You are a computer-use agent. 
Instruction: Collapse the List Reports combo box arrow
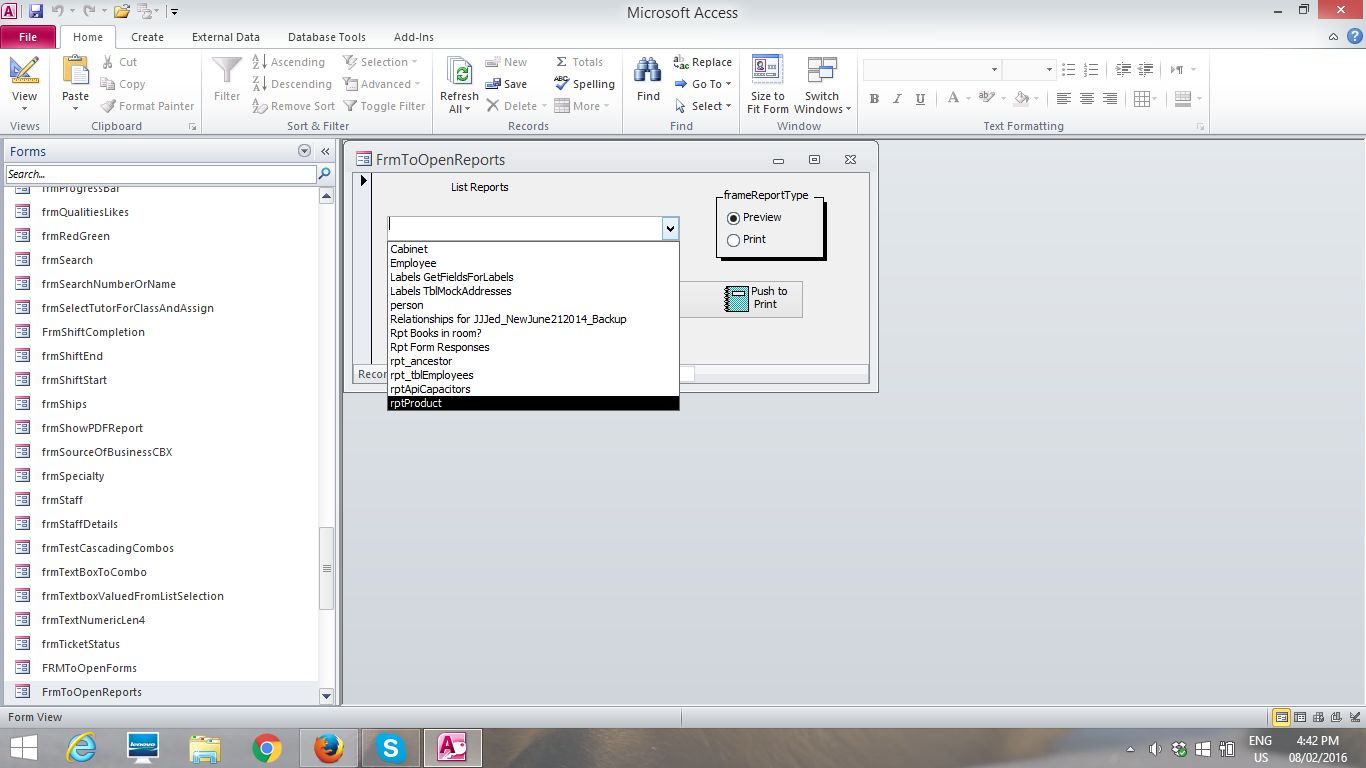click(670, 229)
